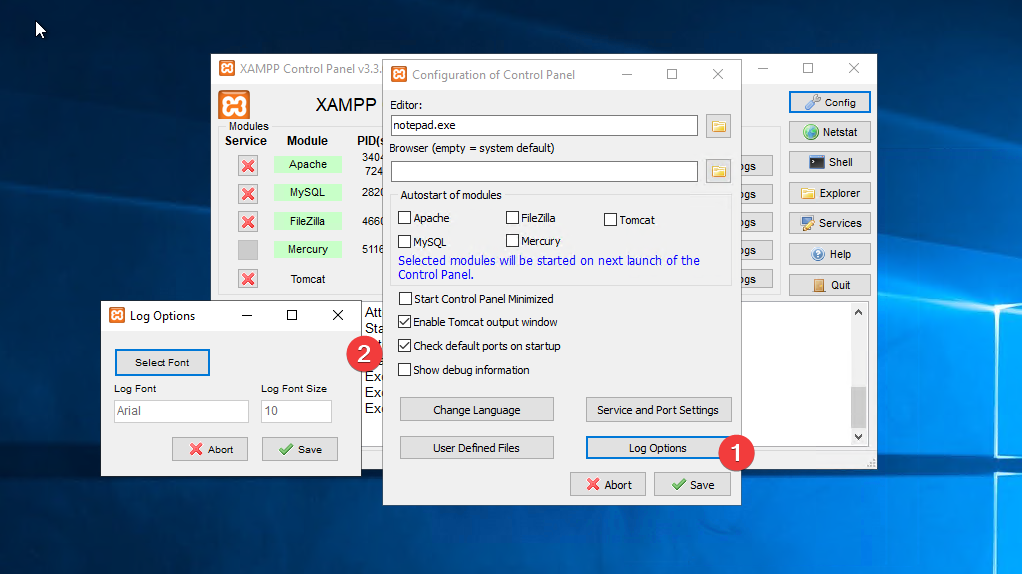The height and width of the screenshot is (574, 1022).
Task: Click the FileZilla service red X icon
Action: (248, 222)
